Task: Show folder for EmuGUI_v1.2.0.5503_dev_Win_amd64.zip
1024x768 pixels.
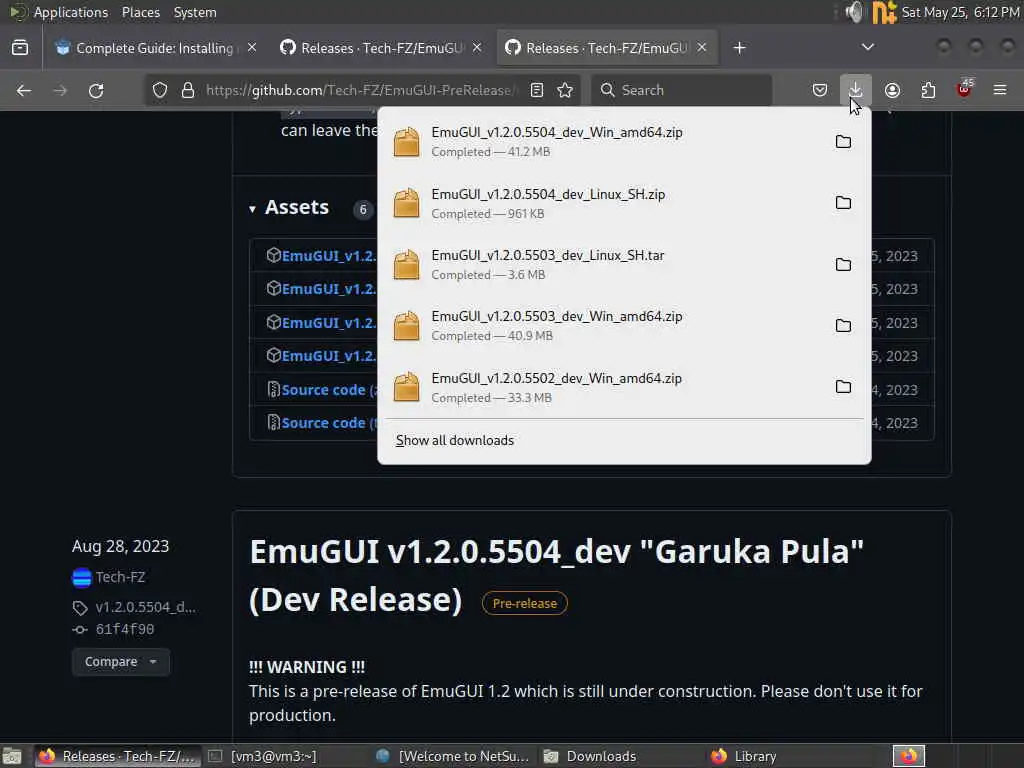Action: click(x=843, y=325)
